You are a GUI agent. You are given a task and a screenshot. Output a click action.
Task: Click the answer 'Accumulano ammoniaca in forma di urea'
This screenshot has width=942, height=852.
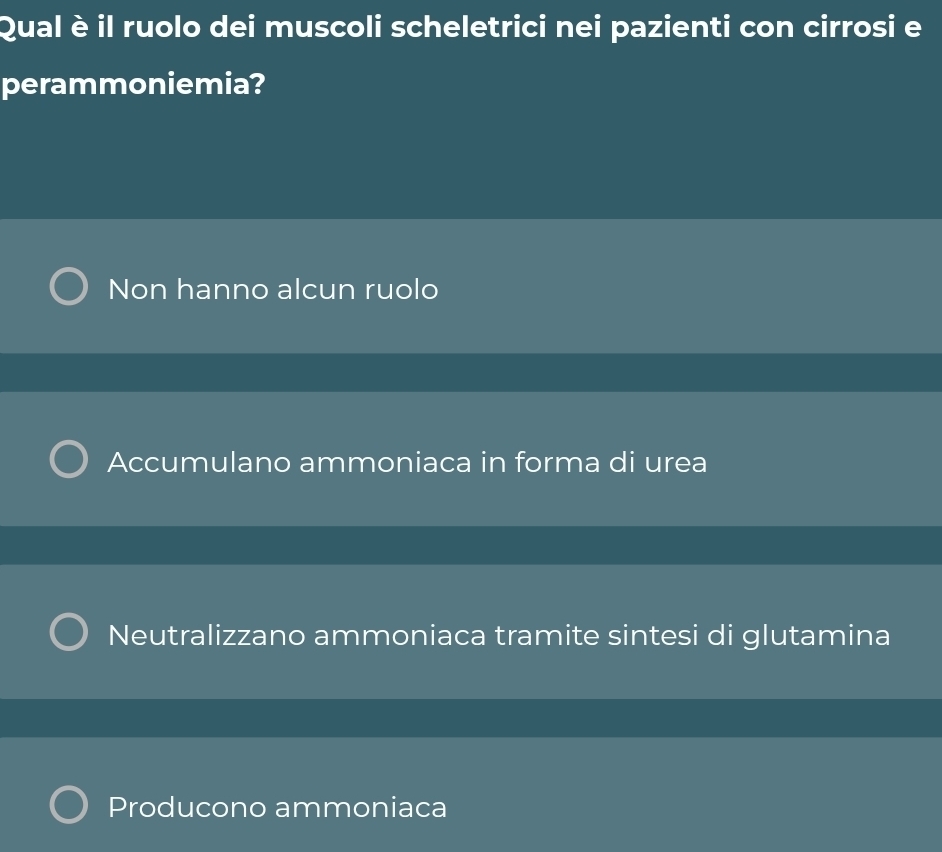408,462
